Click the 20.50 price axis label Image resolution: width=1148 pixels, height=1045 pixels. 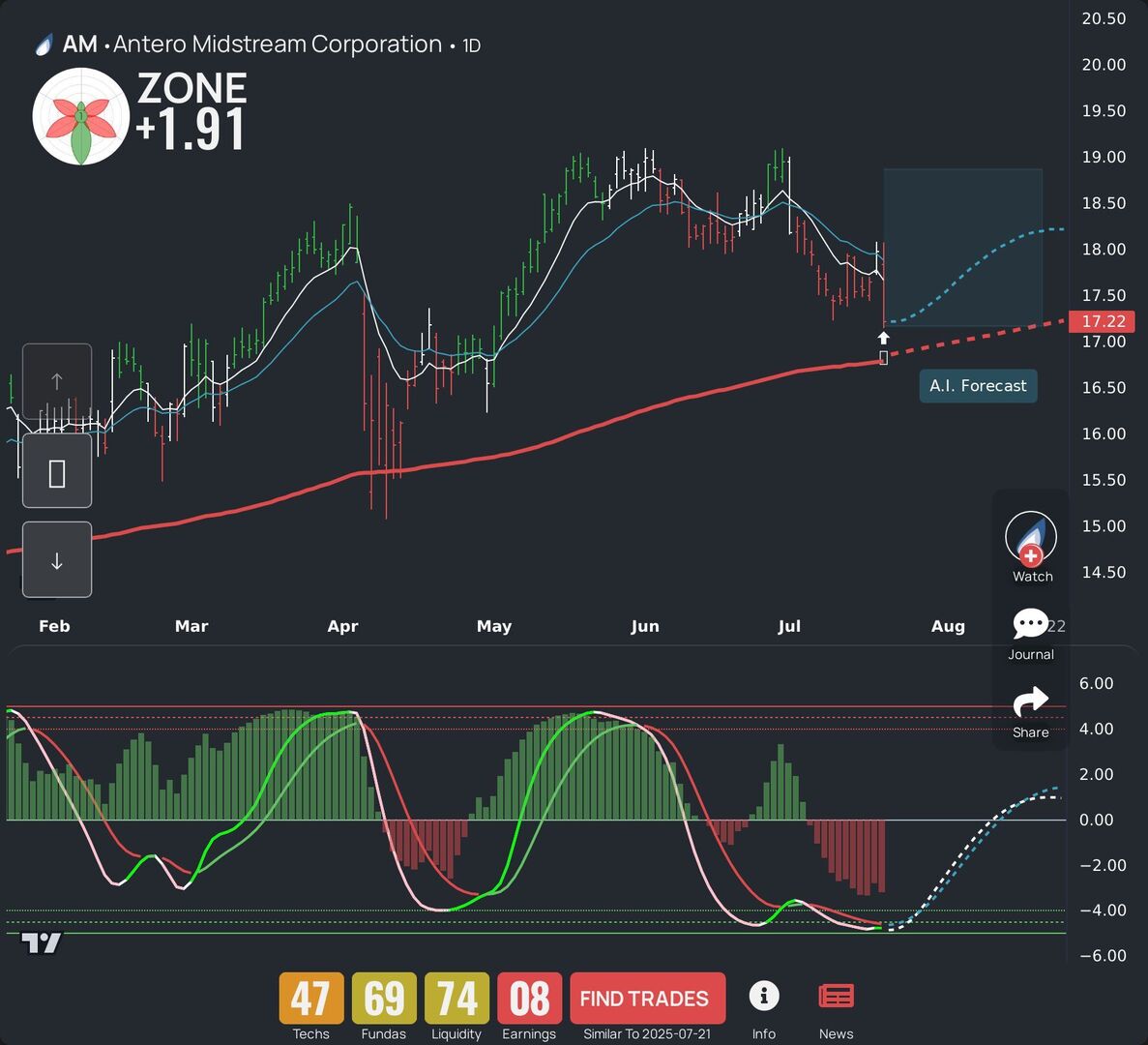1104,18
